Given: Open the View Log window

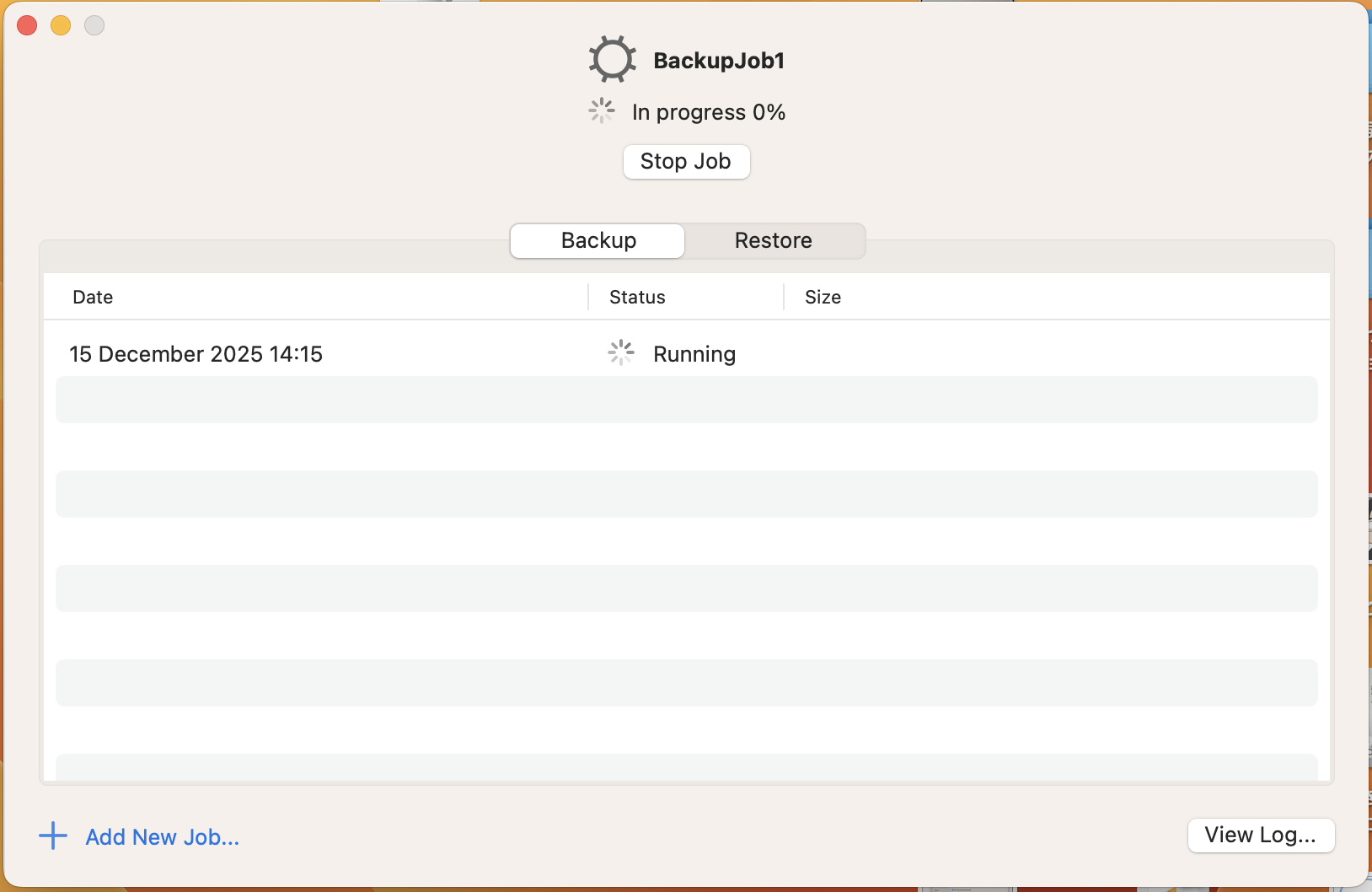Looking at the screenshot, I should point(1261,835).
